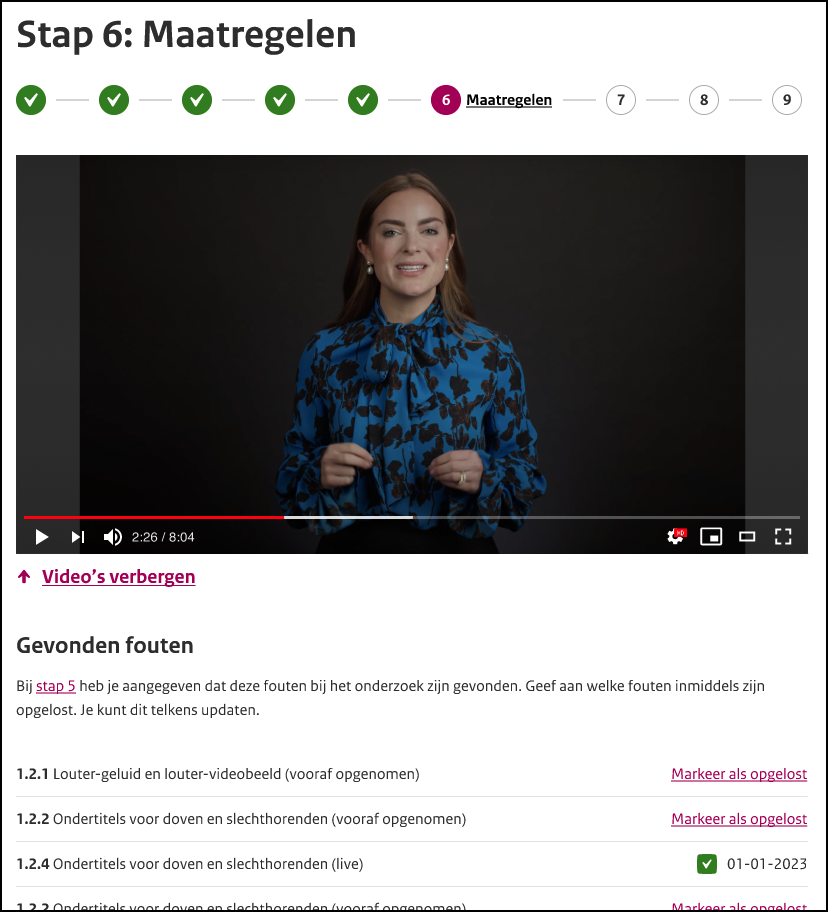Select step 8 in the step indicator
Viewport: 828px width, 912px height.
pos(704,100)
